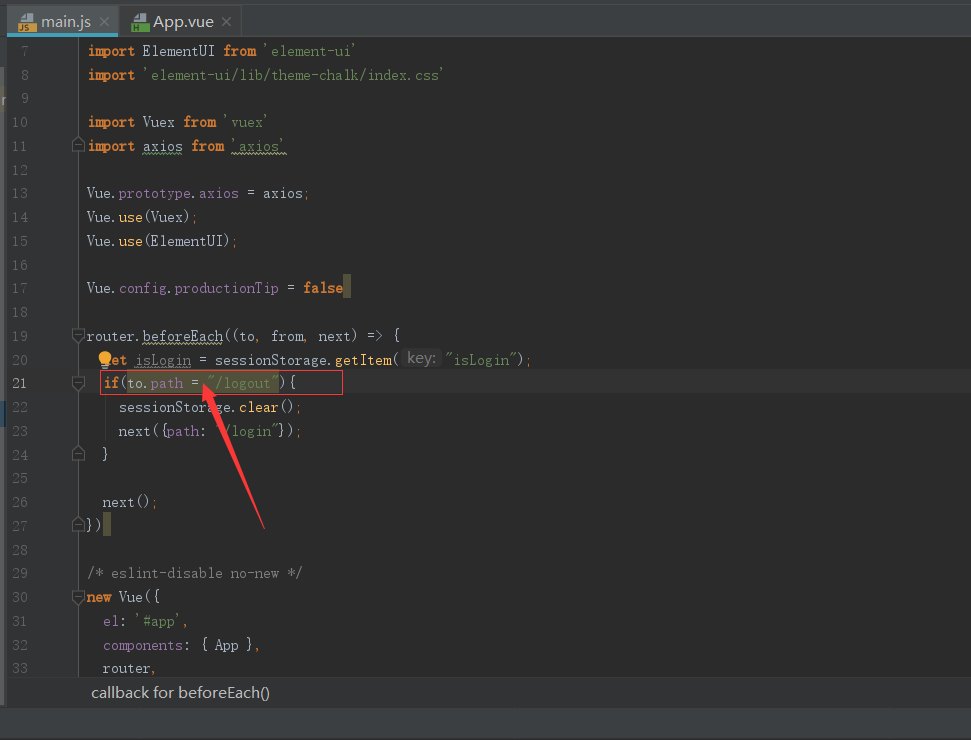Click the key: parameter hint on line 20
Screen dimensions: 971x740
tap(420, 358)
